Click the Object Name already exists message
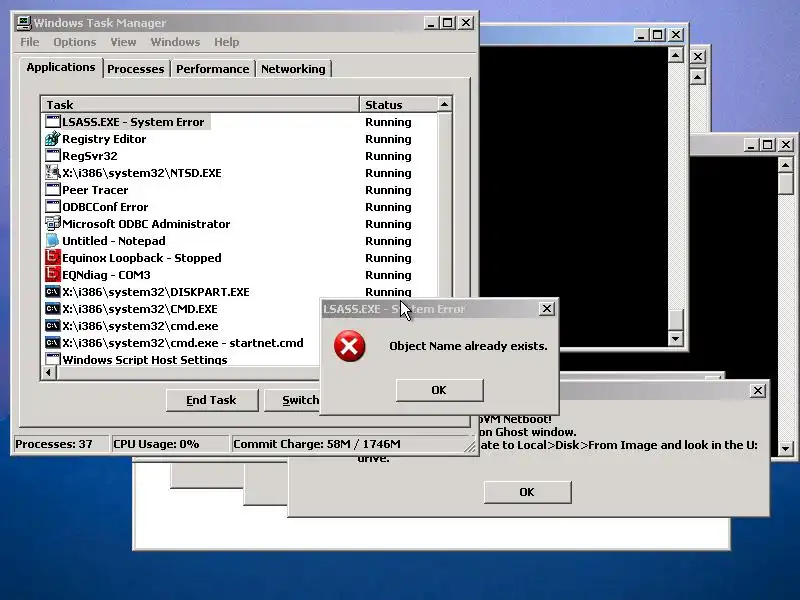 [468, 346]
